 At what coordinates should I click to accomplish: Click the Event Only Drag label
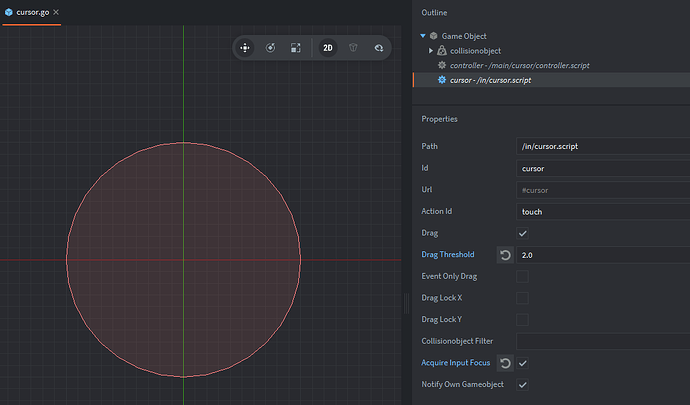pos(449,276)
